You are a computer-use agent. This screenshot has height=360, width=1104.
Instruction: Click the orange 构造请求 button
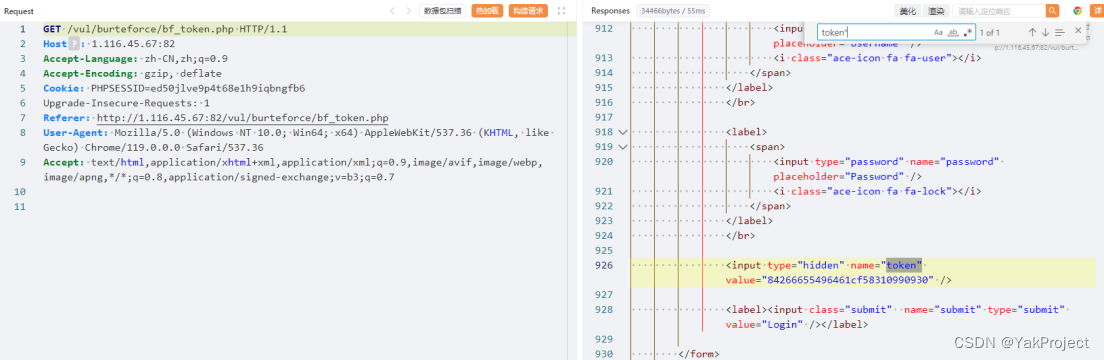click(528, 11)
